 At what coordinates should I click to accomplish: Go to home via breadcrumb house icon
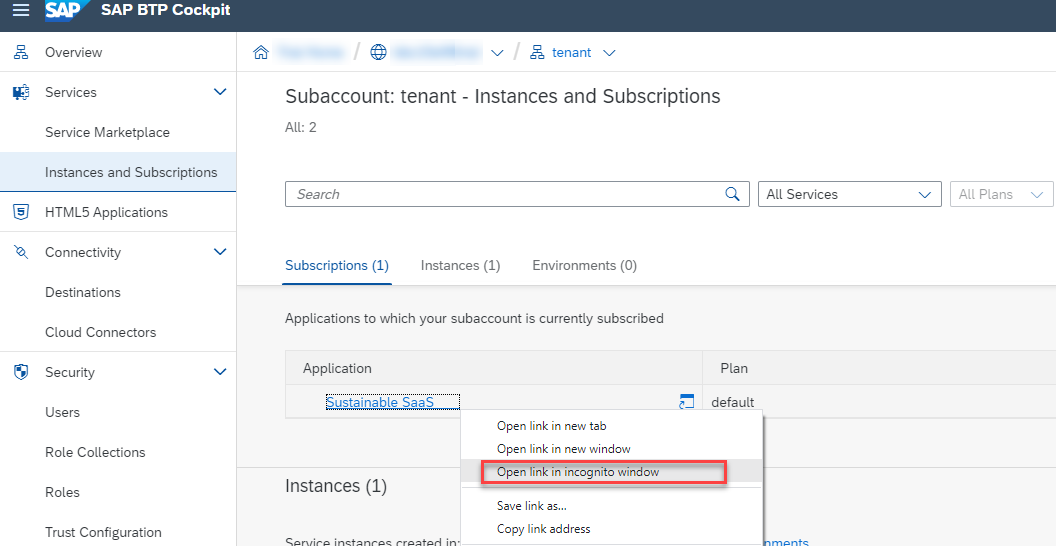pos(261,53)
